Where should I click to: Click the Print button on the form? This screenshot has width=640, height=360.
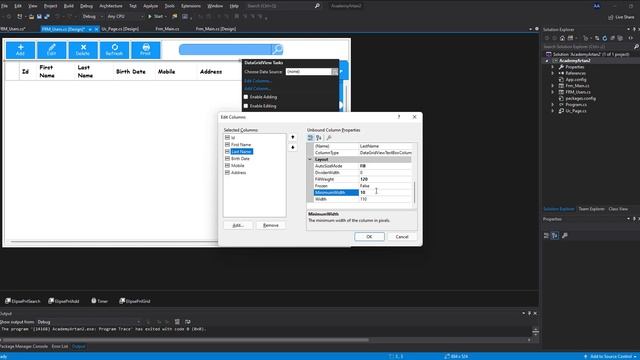point(146,50)
